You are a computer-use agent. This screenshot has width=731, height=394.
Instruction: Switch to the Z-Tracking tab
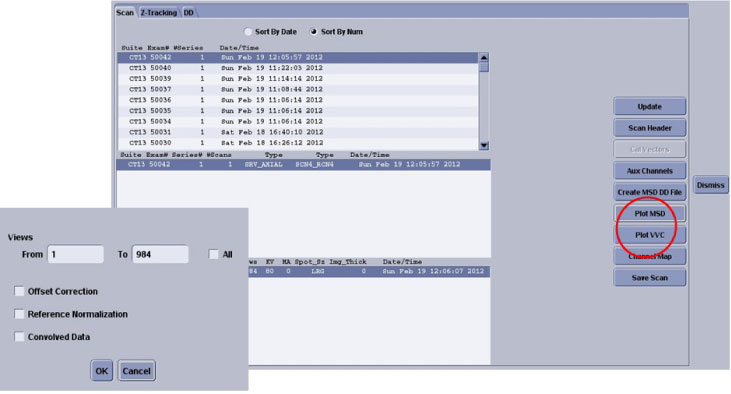click(159, 13)
